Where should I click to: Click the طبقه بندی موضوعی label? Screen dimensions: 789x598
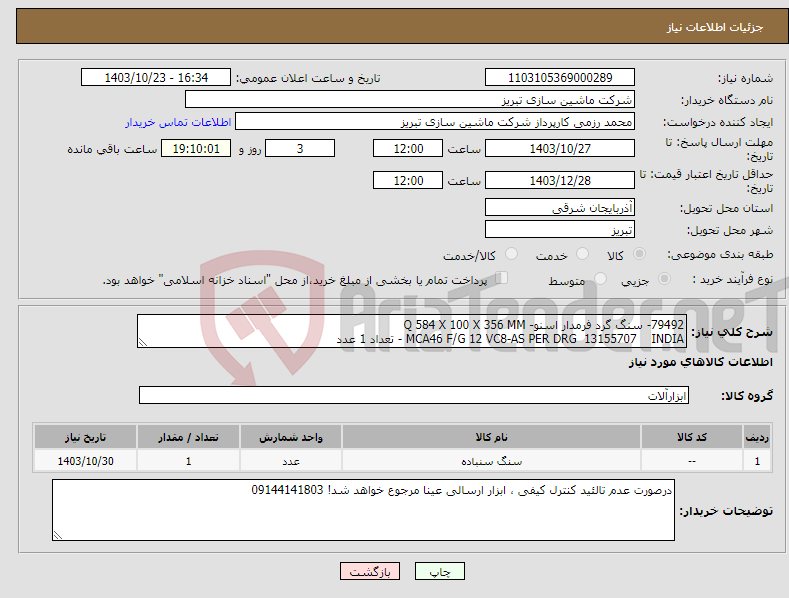(x=720, y=254)
